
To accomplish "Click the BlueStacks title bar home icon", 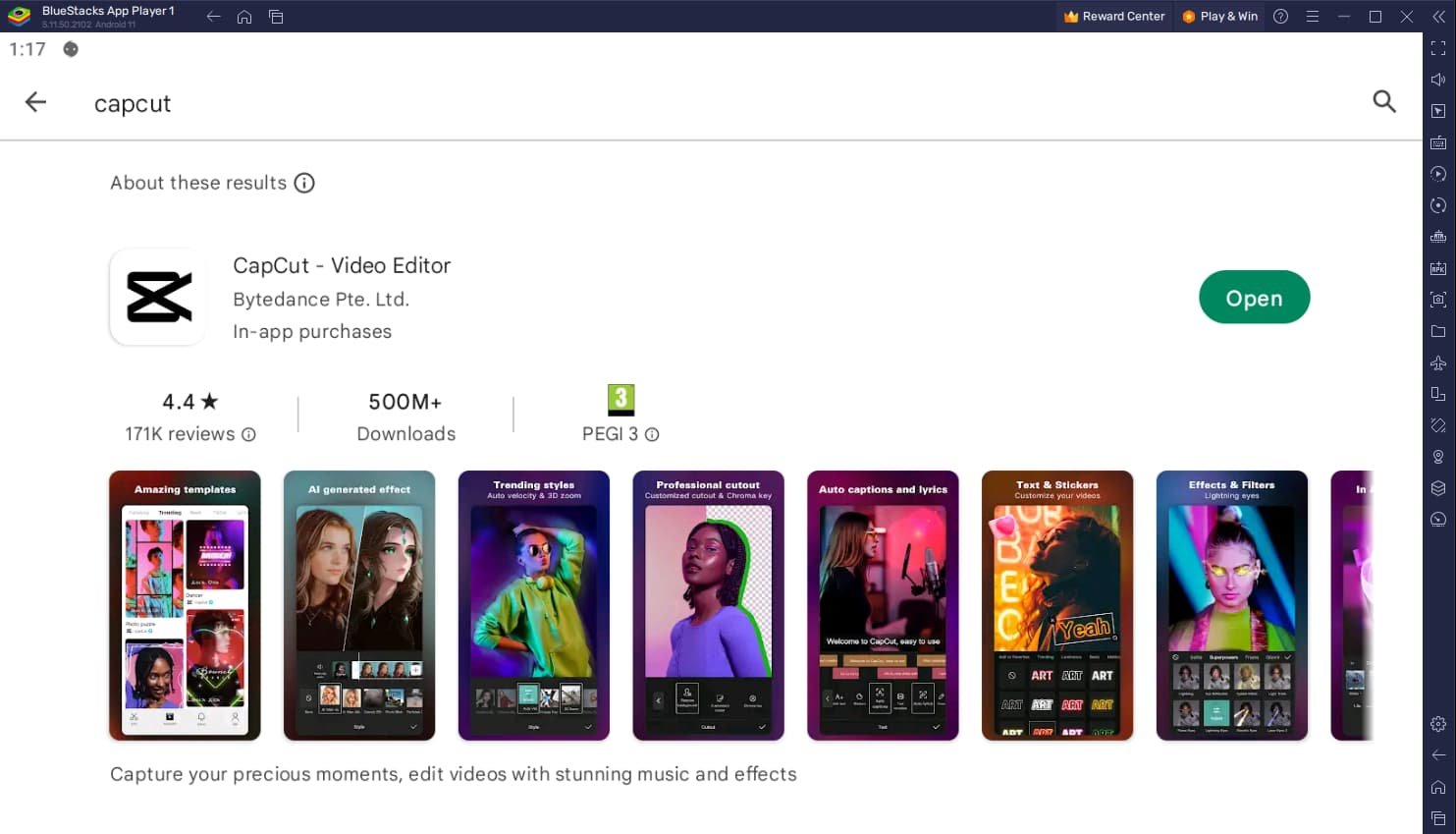I will [244, 17].
